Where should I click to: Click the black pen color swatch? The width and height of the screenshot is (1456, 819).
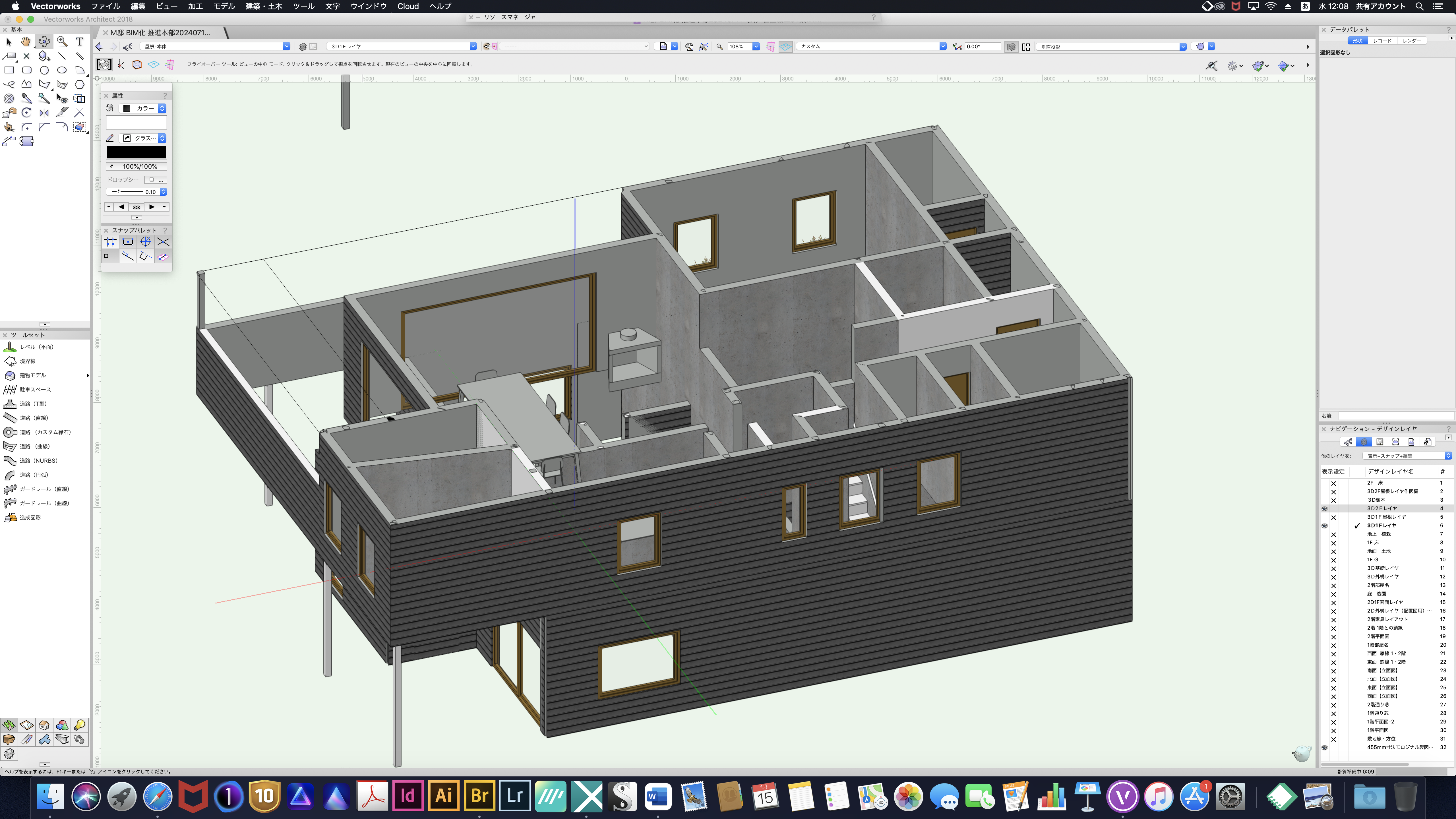click(x=136, y=152)
